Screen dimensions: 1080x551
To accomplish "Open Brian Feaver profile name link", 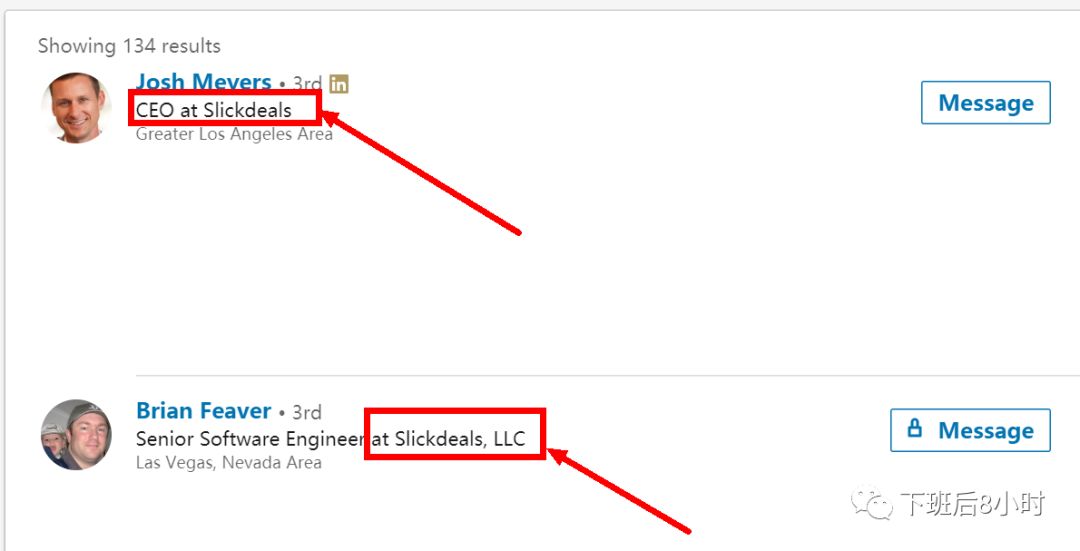I will click(204, 410).
